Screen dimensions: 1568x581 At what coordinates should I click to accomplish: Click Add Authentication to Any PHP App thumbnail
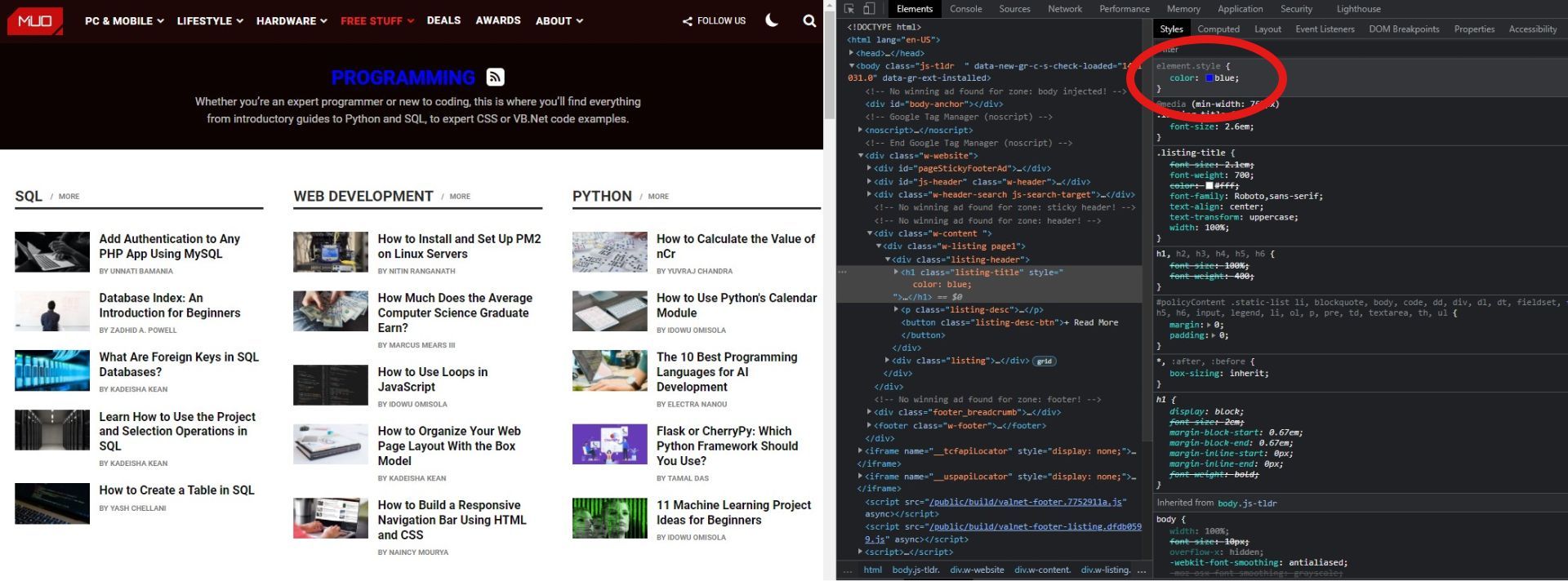52,252
